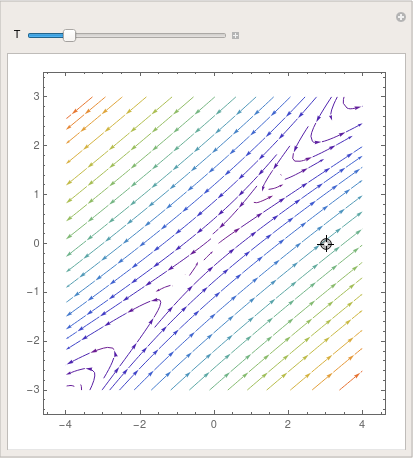Click the x-axis tick label 0
413x459 pixels.
[x=214, y=424]
